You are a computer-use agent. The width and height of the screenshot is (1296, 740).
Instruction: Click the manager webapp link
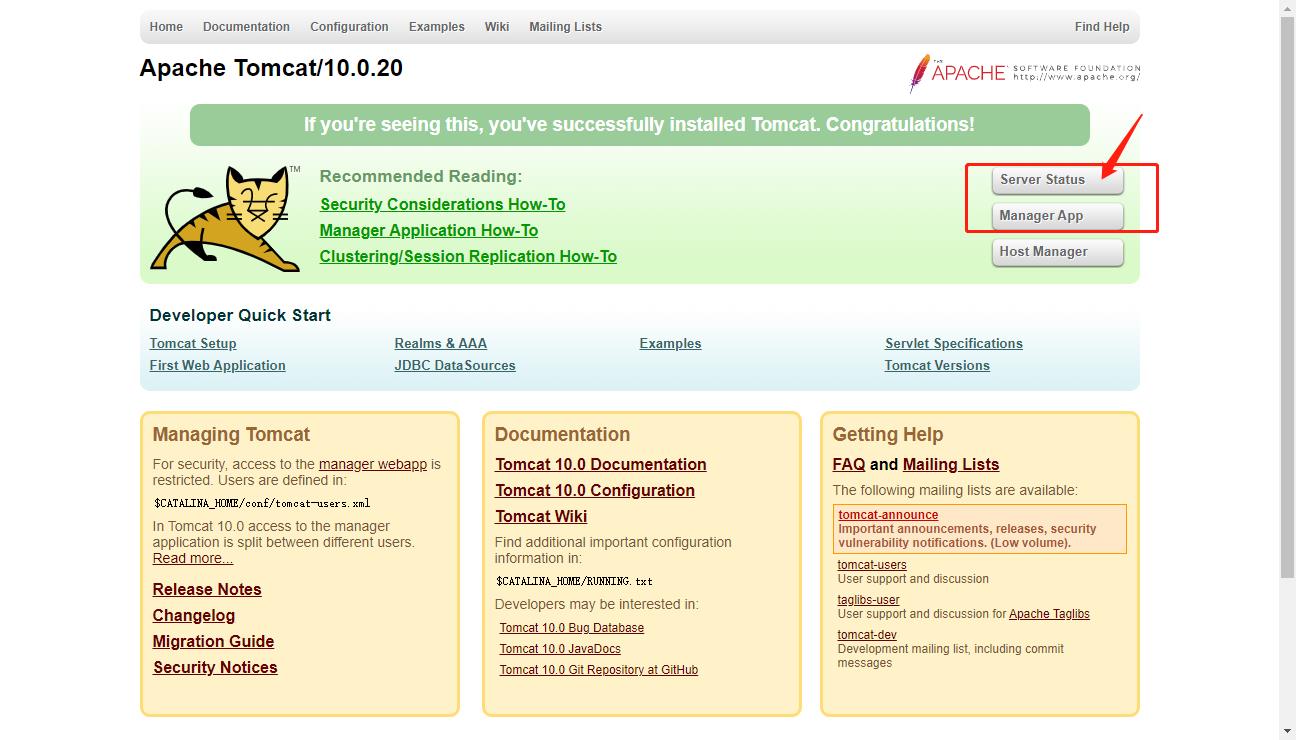373,464
